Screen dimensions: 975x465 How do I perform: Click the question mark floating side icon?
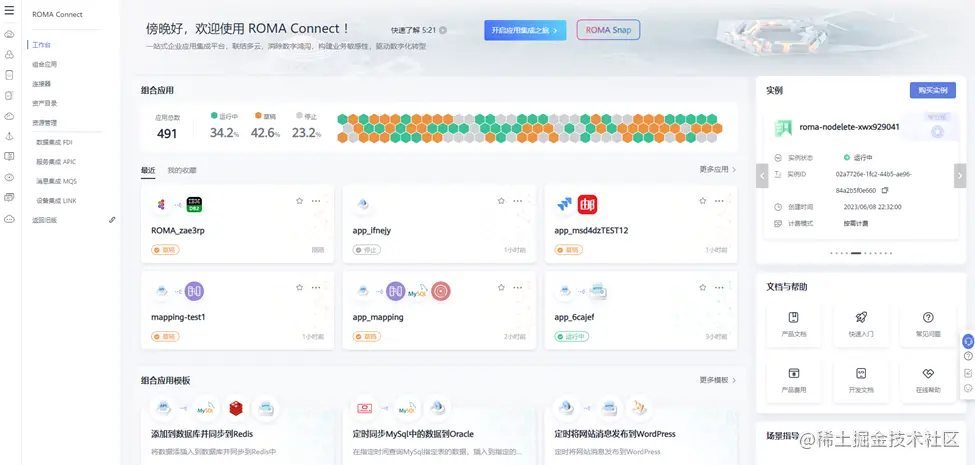click(x=968, y=356)
